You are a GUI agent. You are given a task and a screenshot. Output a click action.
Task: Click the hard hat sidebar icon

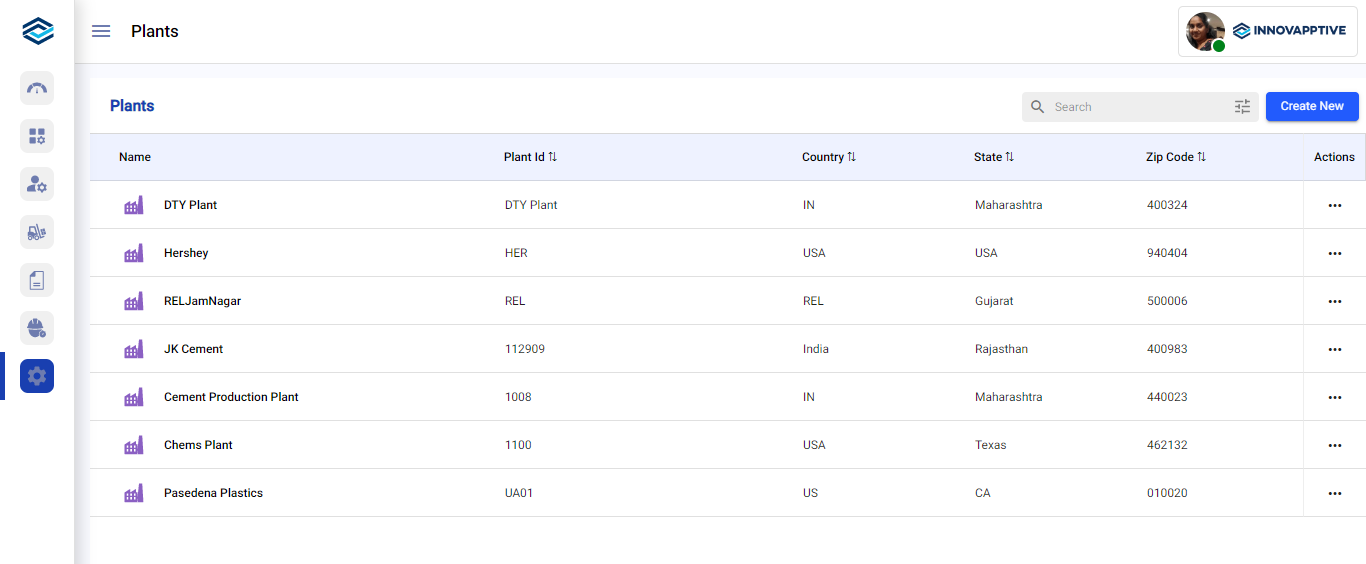(37, 328)
